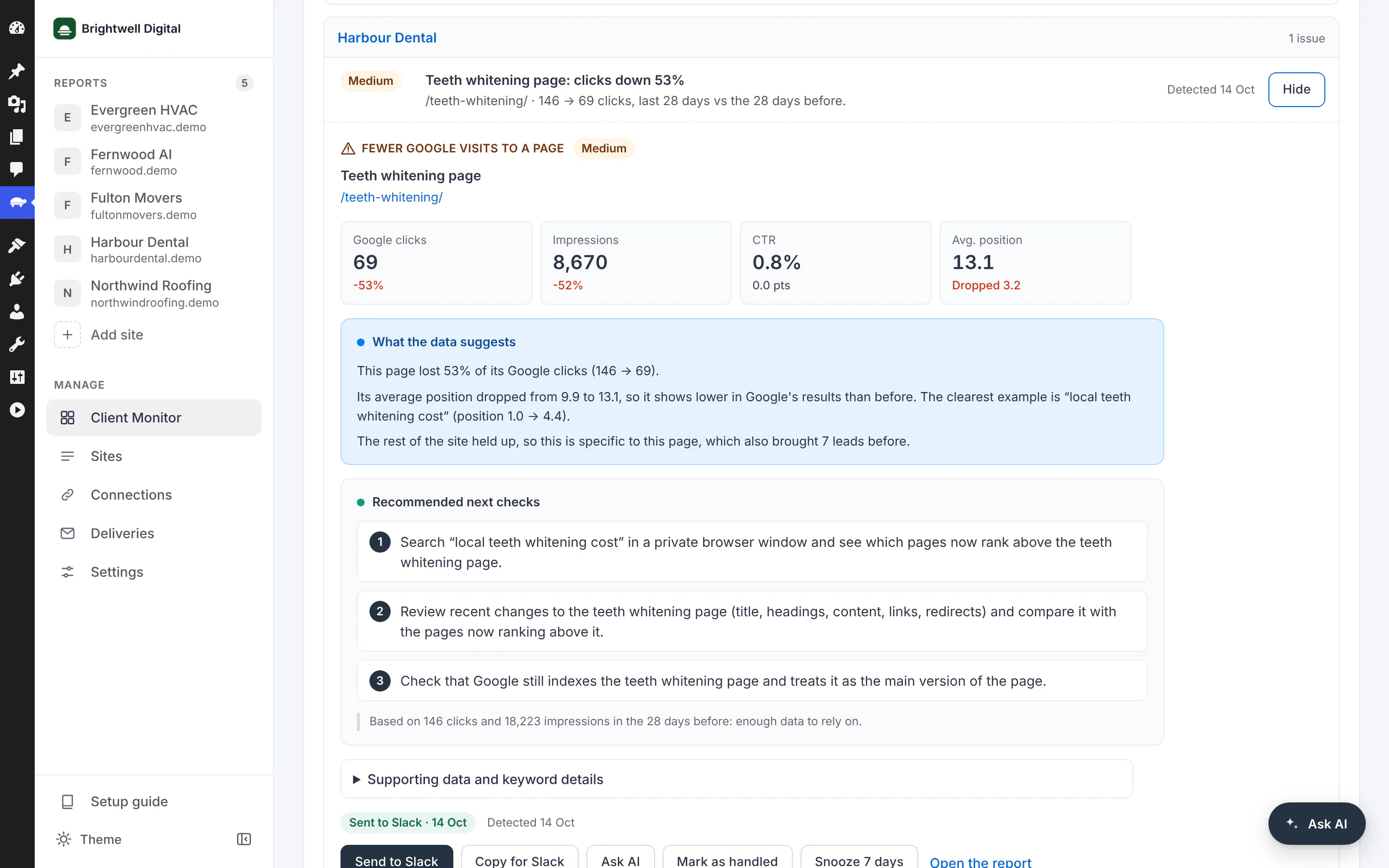Click recommended check number 3
This screenshot has height=868, width=1389.
point(752,681)
